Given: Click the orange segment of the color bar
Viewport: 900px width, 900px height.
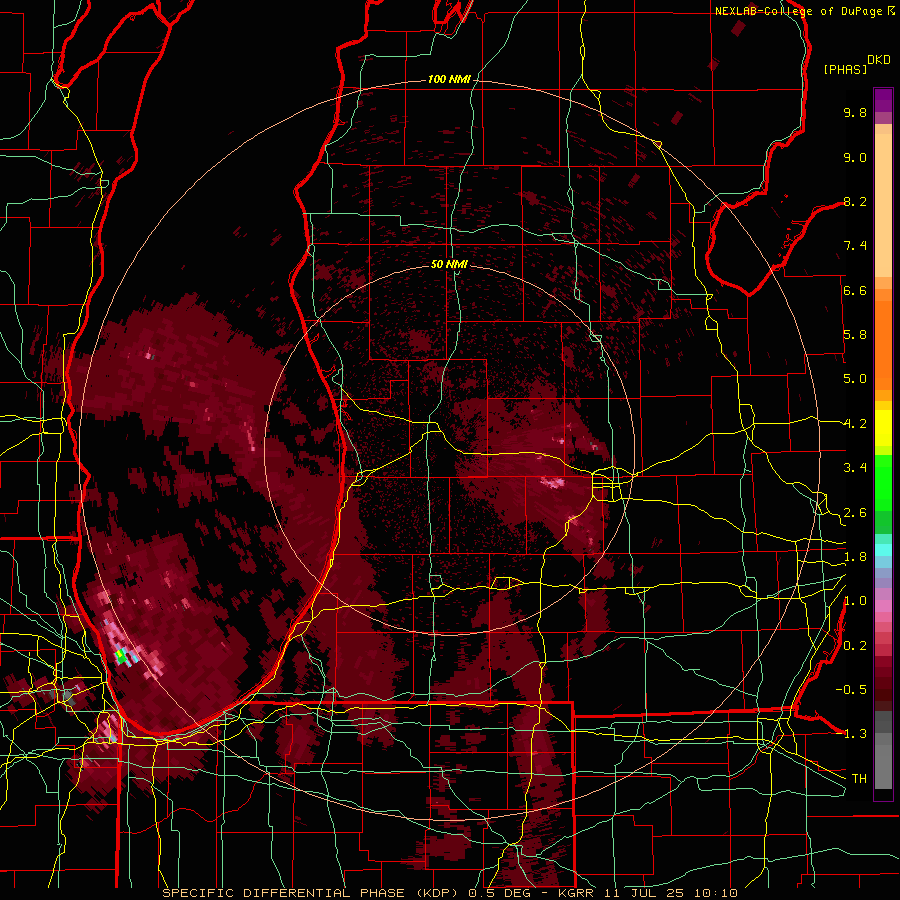Looking at the screenshot, I should tap(883, 345).
